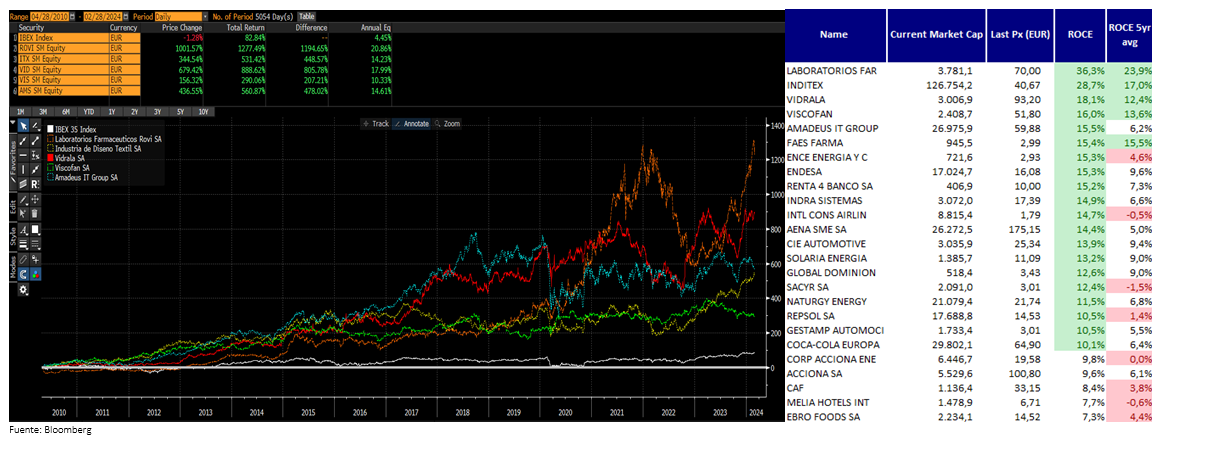Viewport: 1208px width, 454px height.
Task: Click the YTD range button
Action: 88,111
